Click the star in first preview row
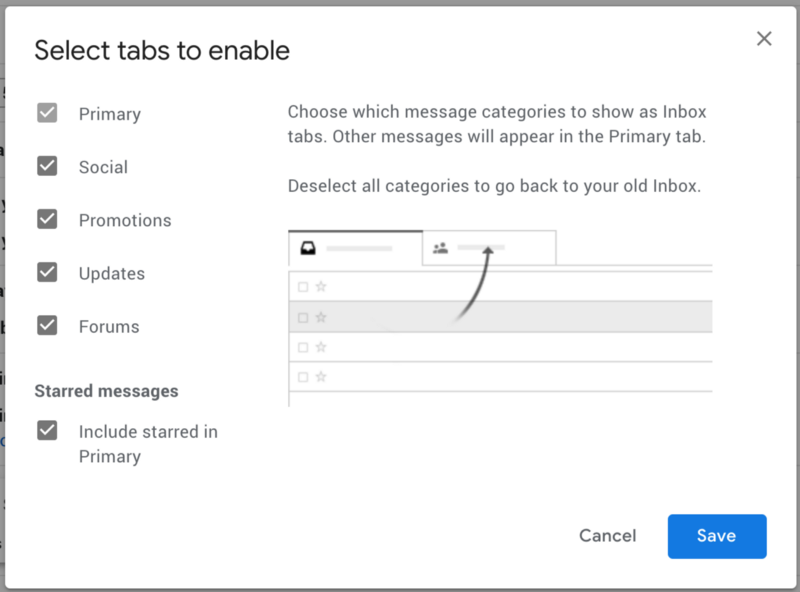 (x=321, y=287)
